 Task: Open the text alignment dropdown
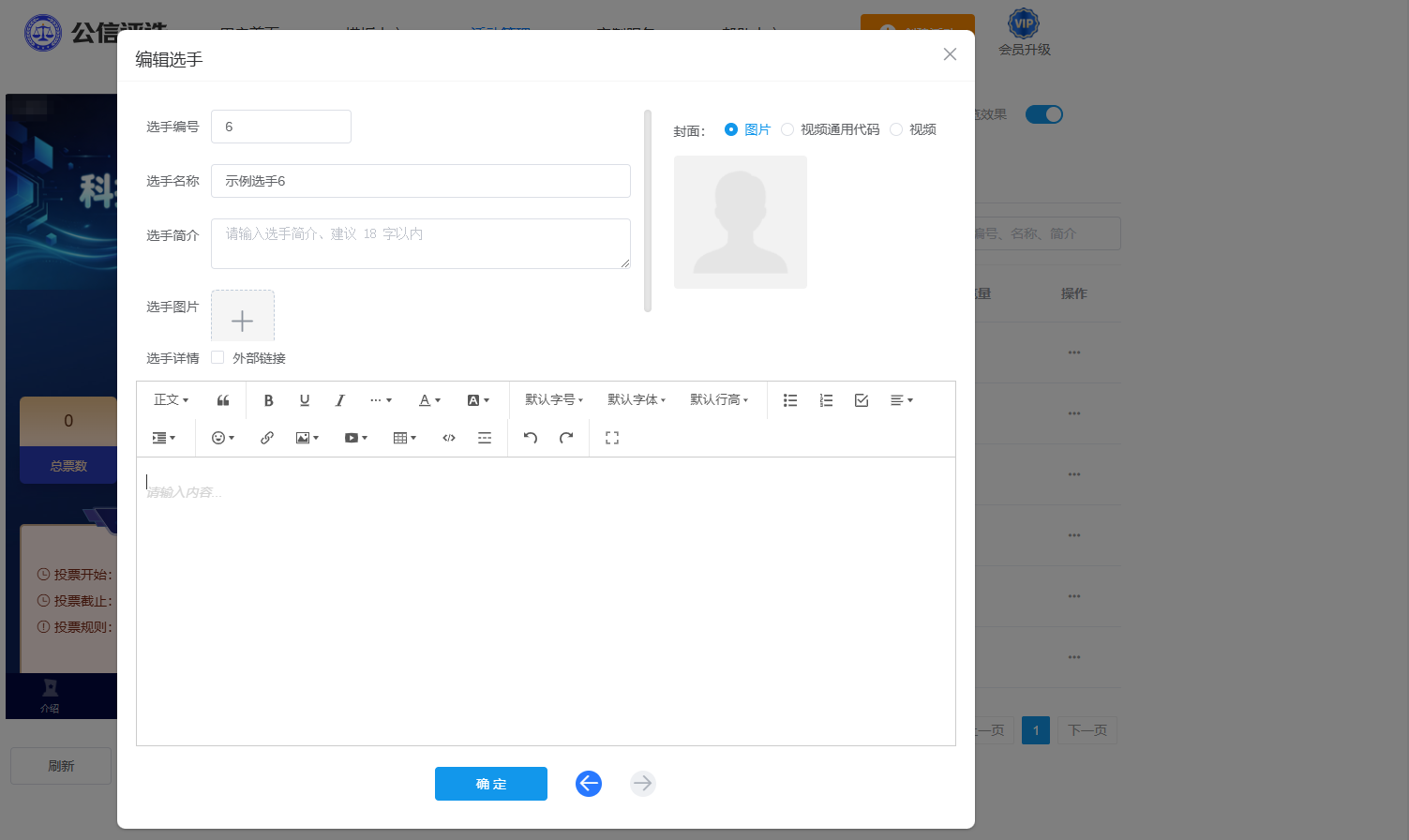[901, 400]
